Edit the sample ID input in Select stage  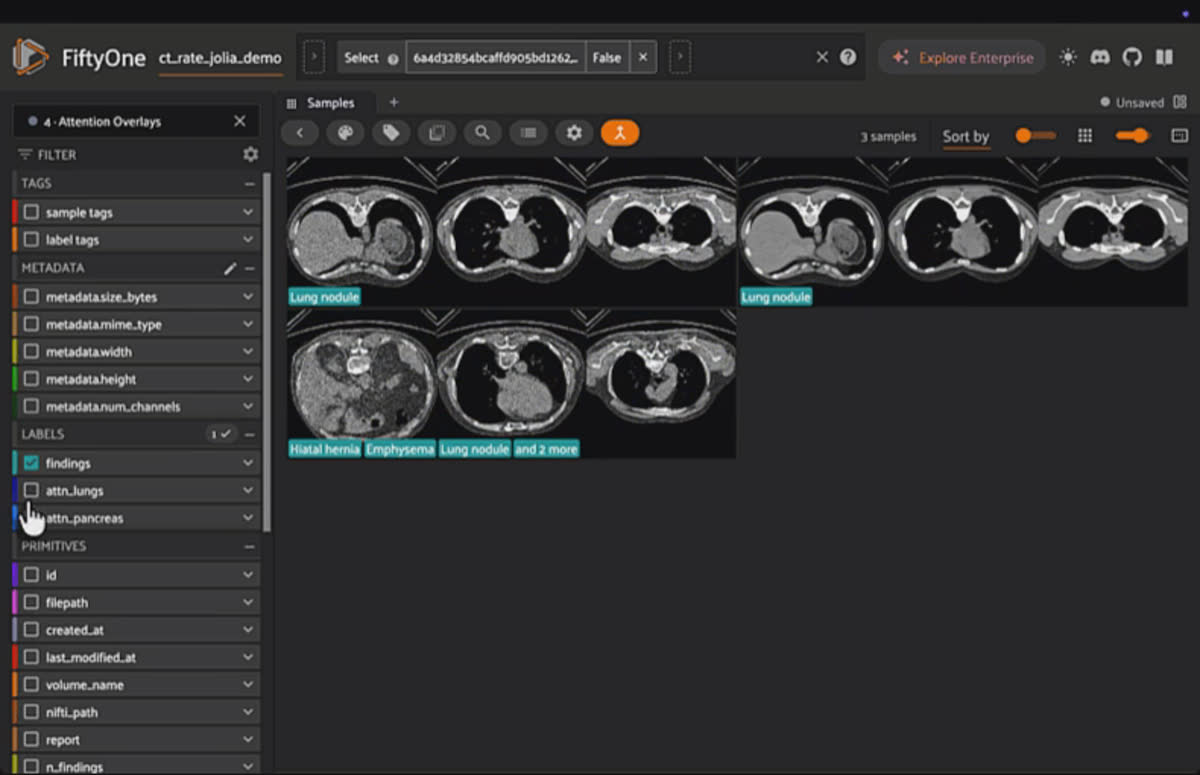coord(496,57)
